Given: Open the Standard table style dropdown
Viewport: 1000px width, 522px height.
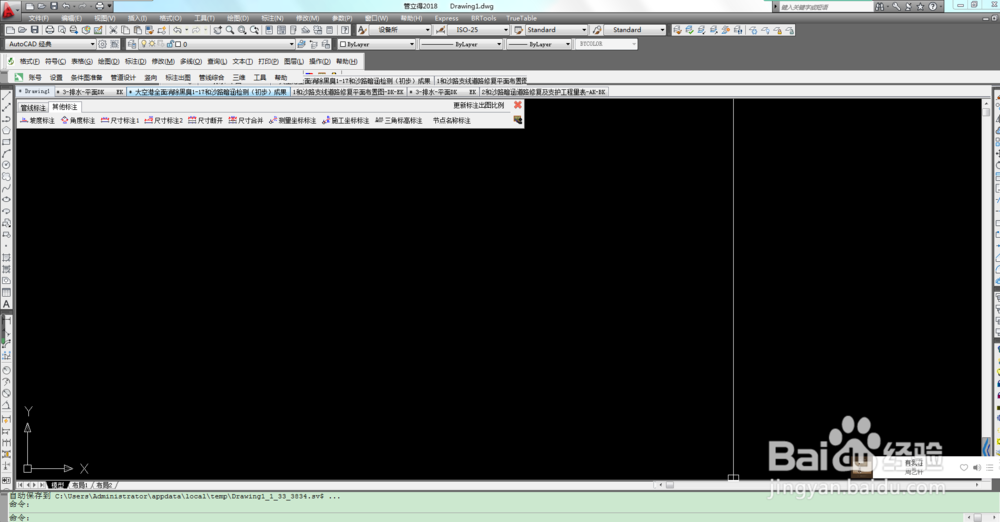Looking at the screenshot, I should click(555, 30).
